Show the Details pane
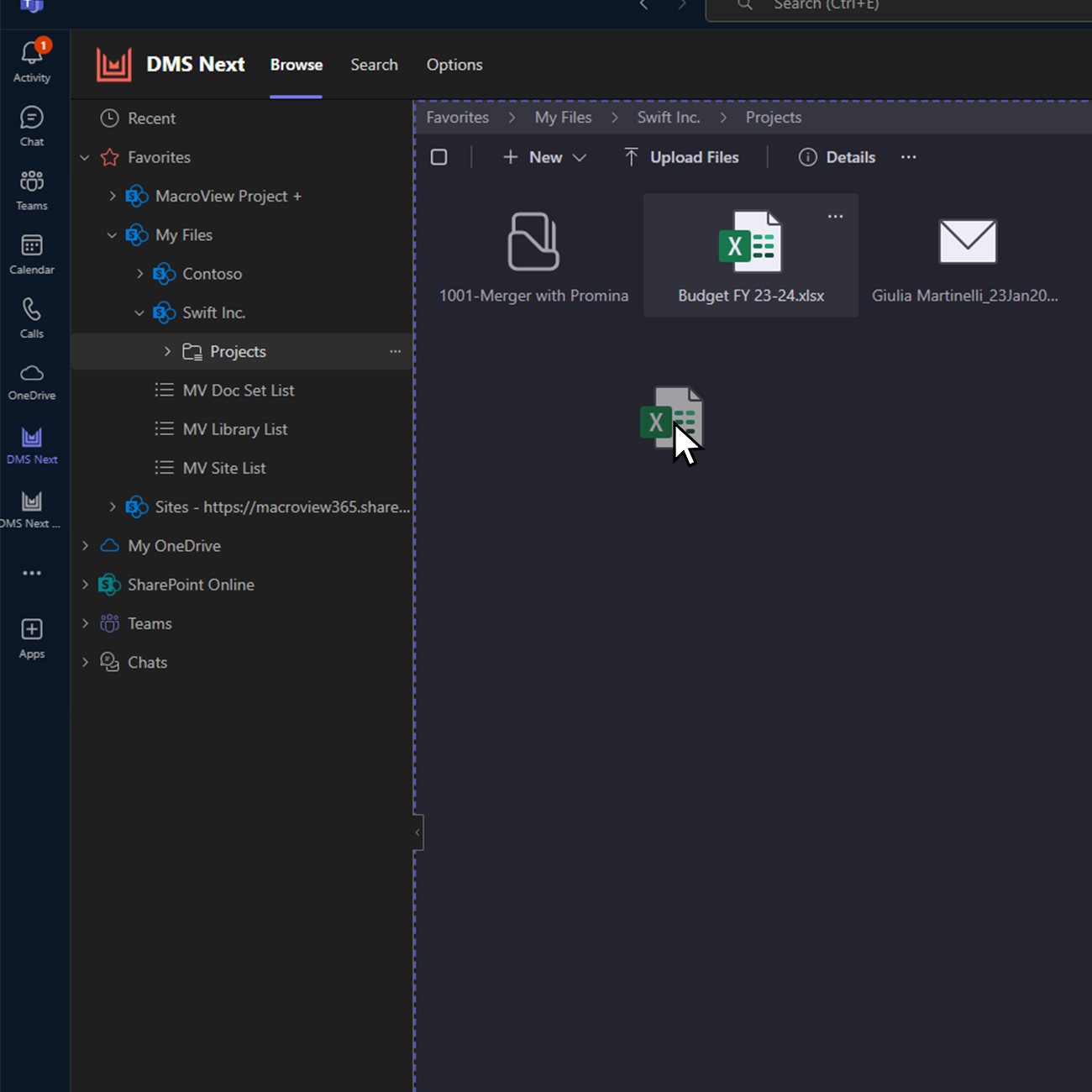 [x=837, y=157]
